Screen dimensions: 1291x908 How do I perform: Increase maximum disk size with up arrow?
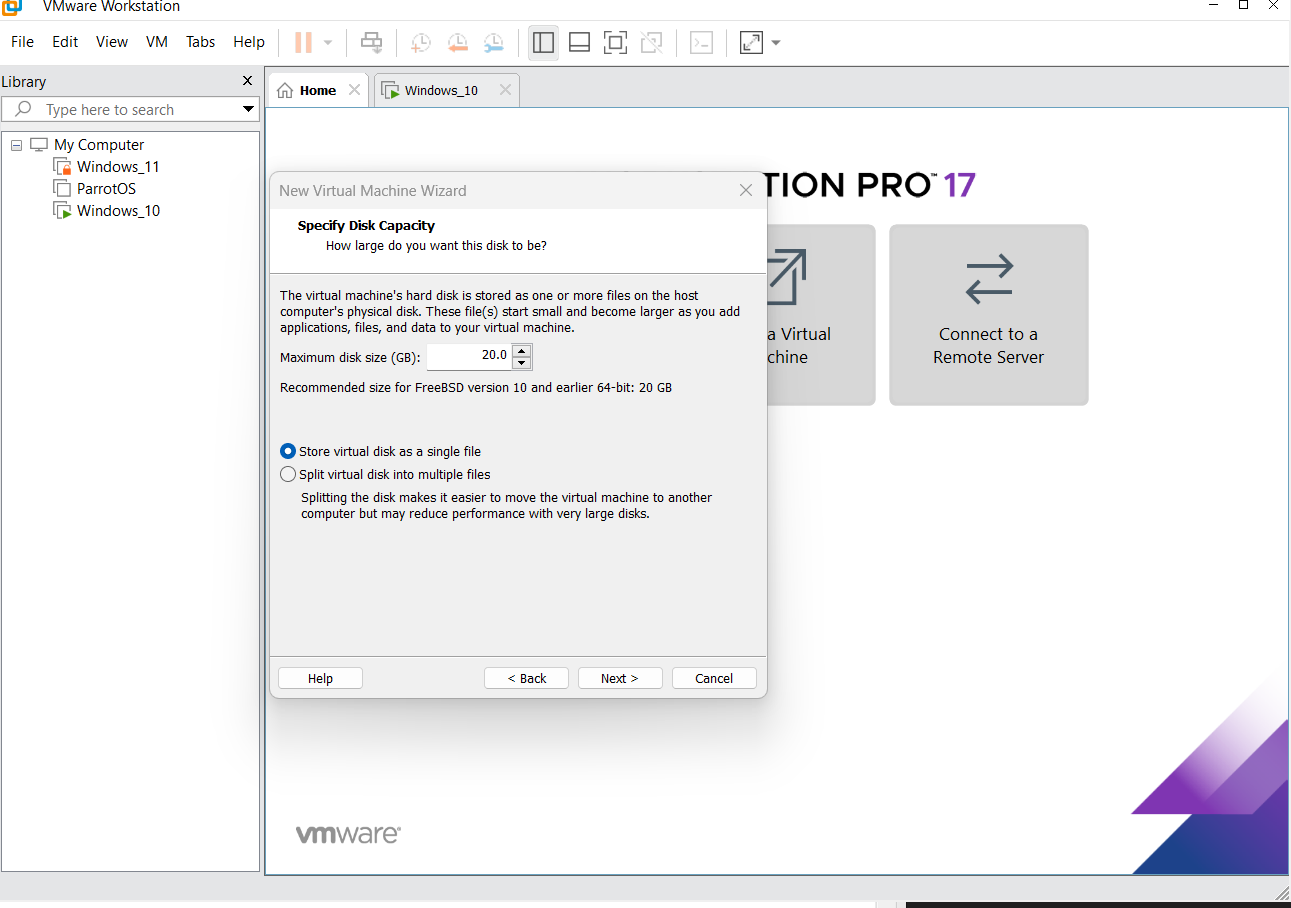[x=521, y=350]
